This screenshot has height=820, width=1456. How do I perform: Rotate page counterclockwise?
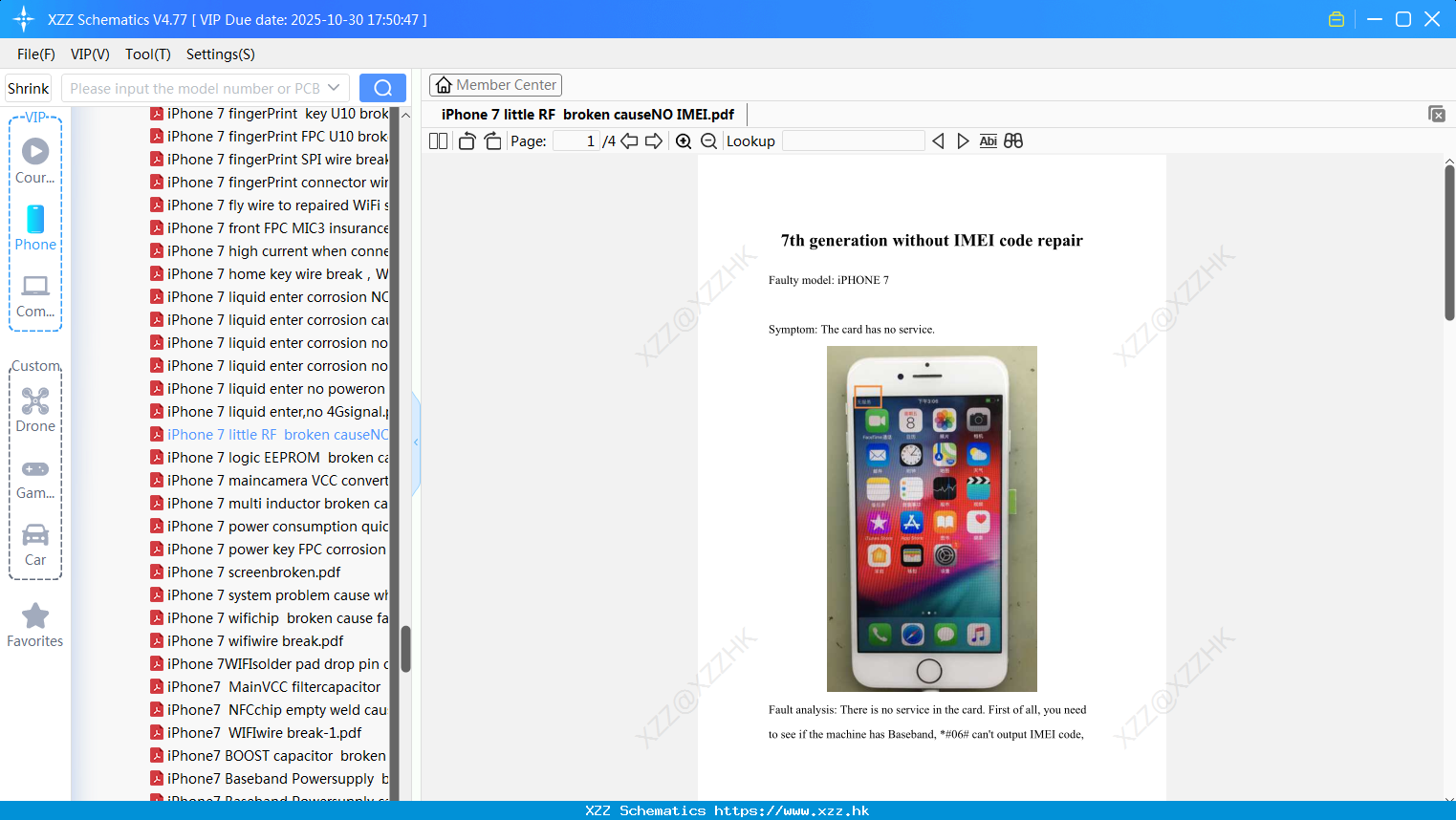tap(467, 141)
